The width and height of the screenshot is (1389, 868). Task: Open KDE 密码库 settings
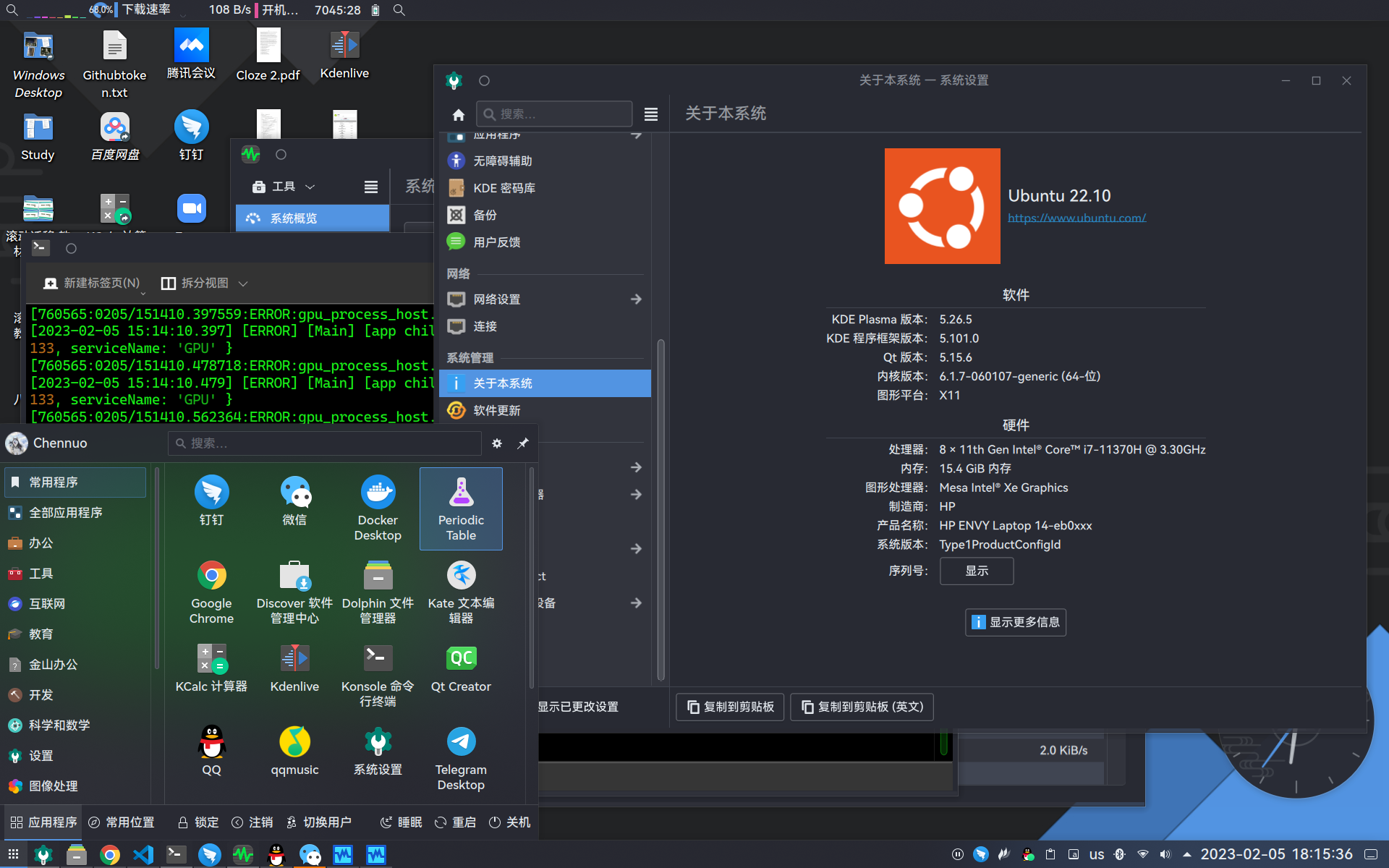[545, 188]
